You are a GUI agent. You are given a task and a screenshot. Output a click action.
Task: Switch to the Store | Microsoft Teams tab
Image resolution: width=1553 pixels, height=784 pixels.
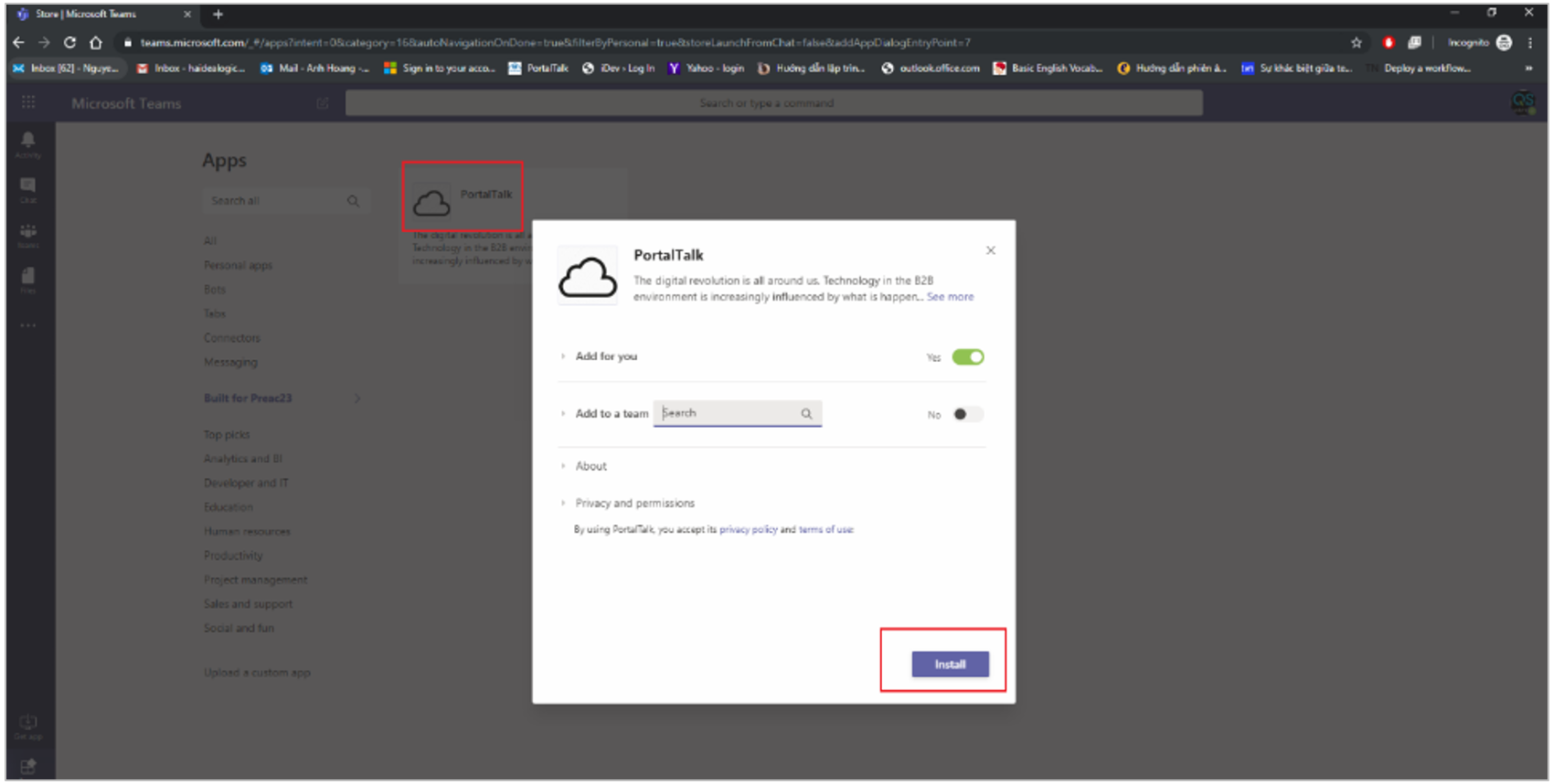(104, 14)
